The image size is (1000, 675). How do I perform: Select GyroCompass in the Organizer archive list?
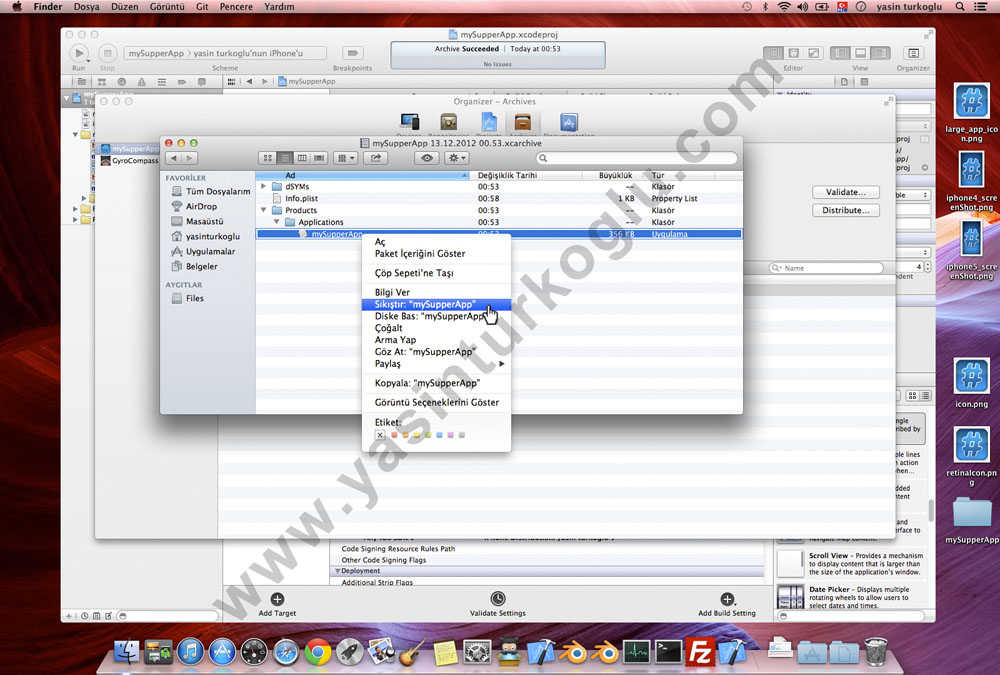(129, 161)
